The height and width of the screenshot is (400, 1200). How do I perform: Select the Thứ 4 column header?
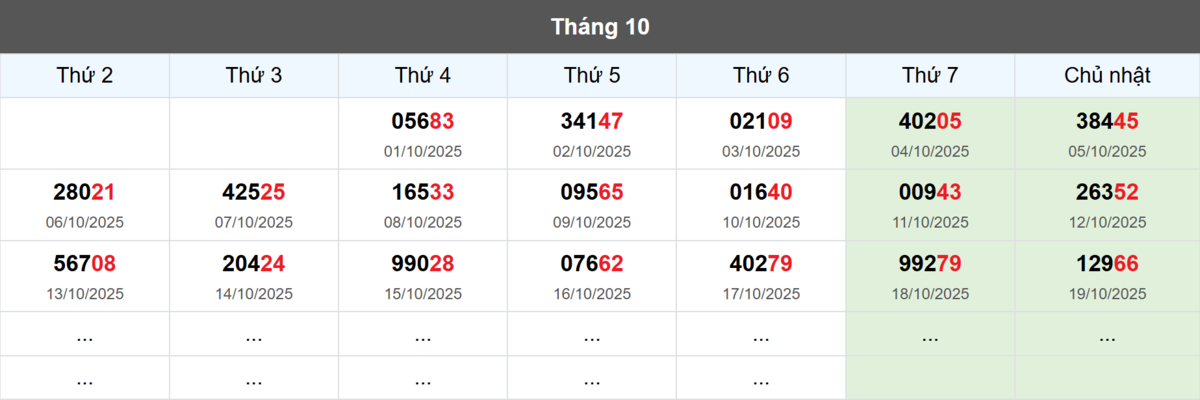(422, 75)
